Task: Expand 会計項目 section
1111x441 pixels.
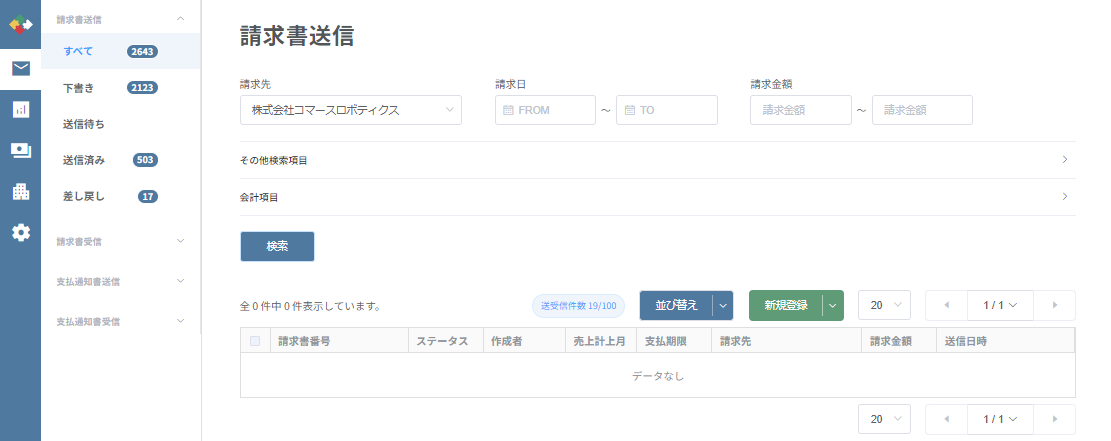Action: pos(657,197)
